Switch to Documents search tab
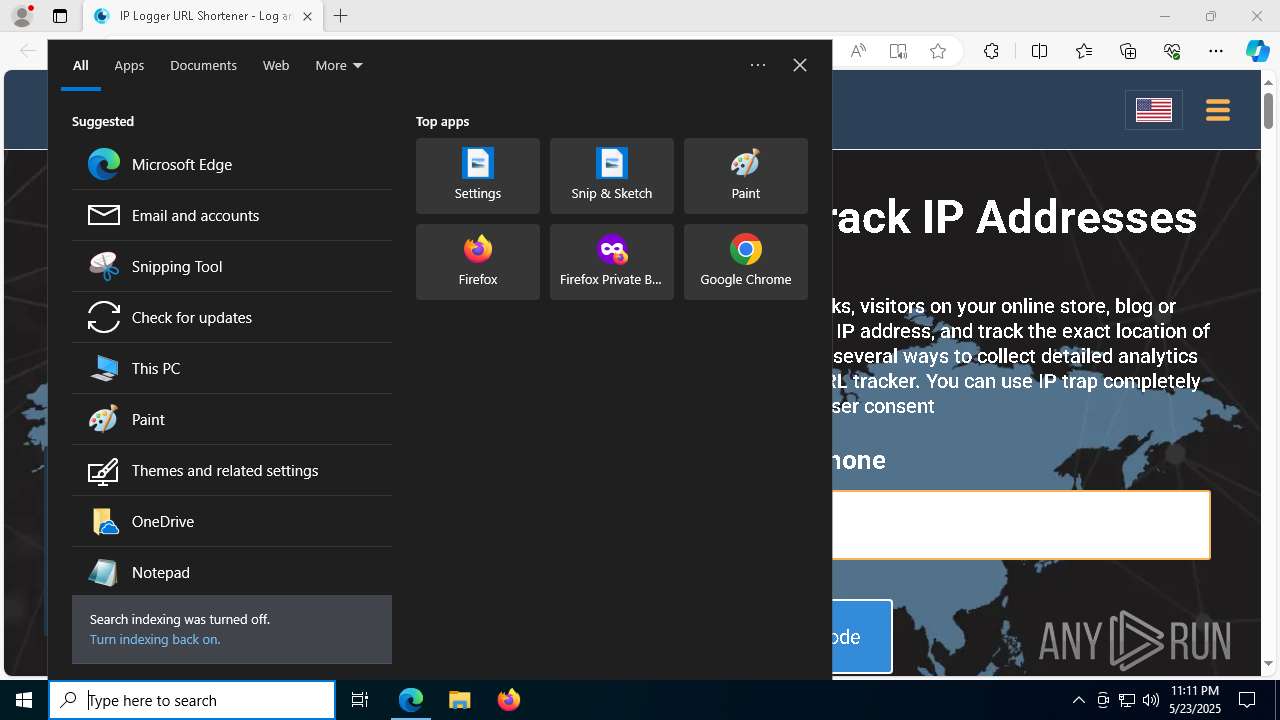1280x720 pixels. pyautogui.click(x=203, y=65)
